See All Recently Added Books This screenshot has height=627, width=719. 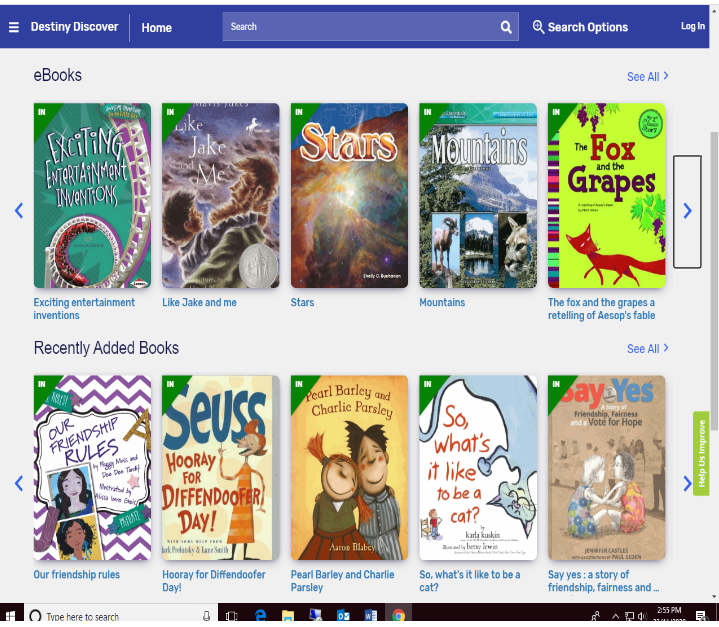(x=647, y=349)
